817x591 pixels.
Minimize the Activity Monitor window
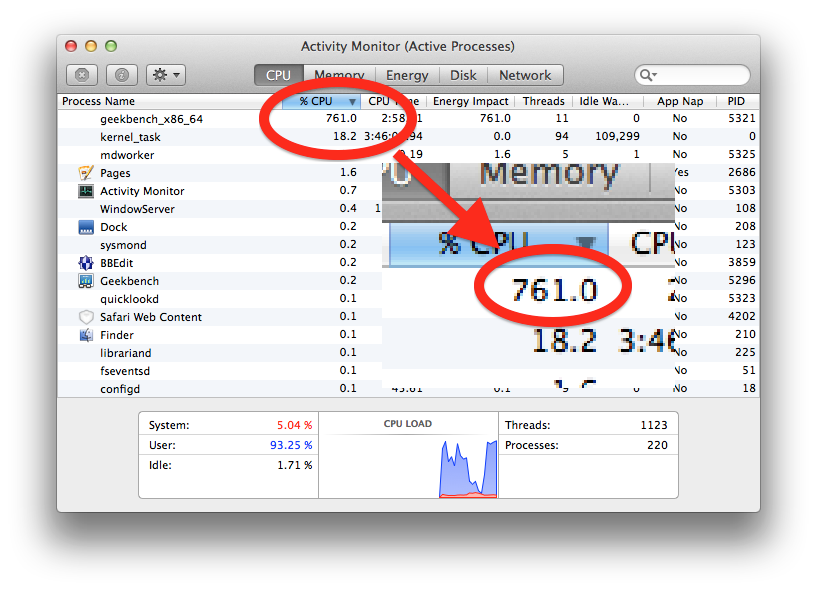point(91,46)
